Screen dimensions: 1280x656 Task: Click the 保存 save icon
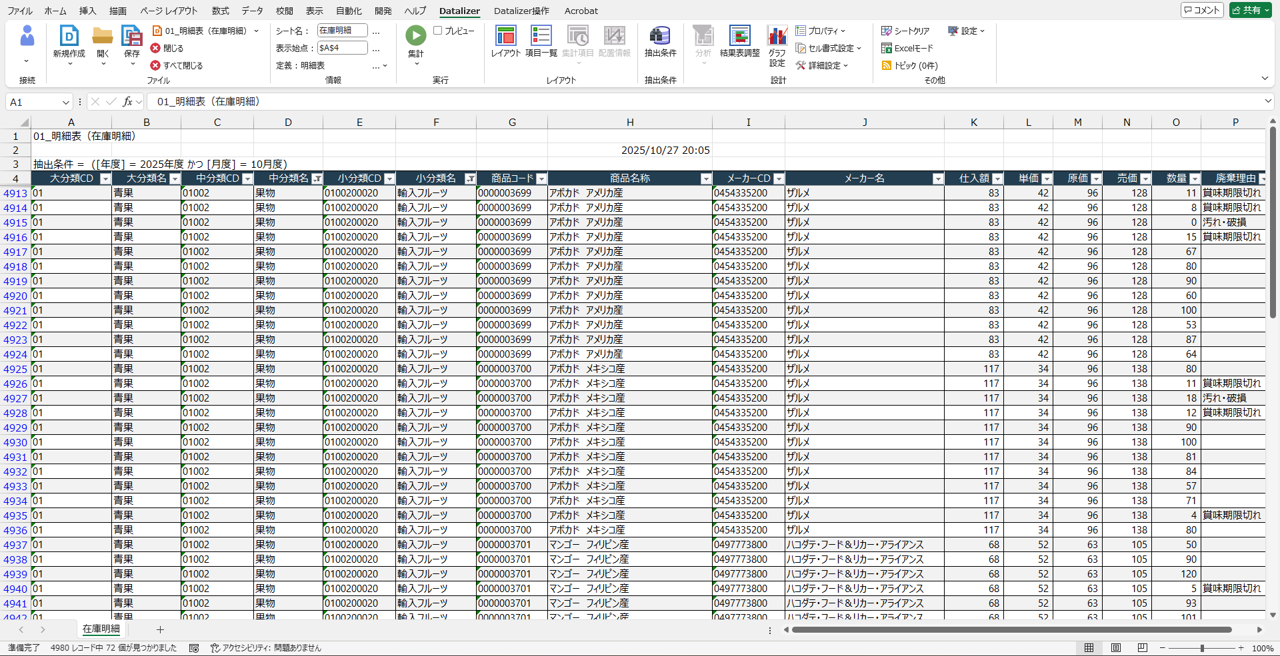pos(132,37)
